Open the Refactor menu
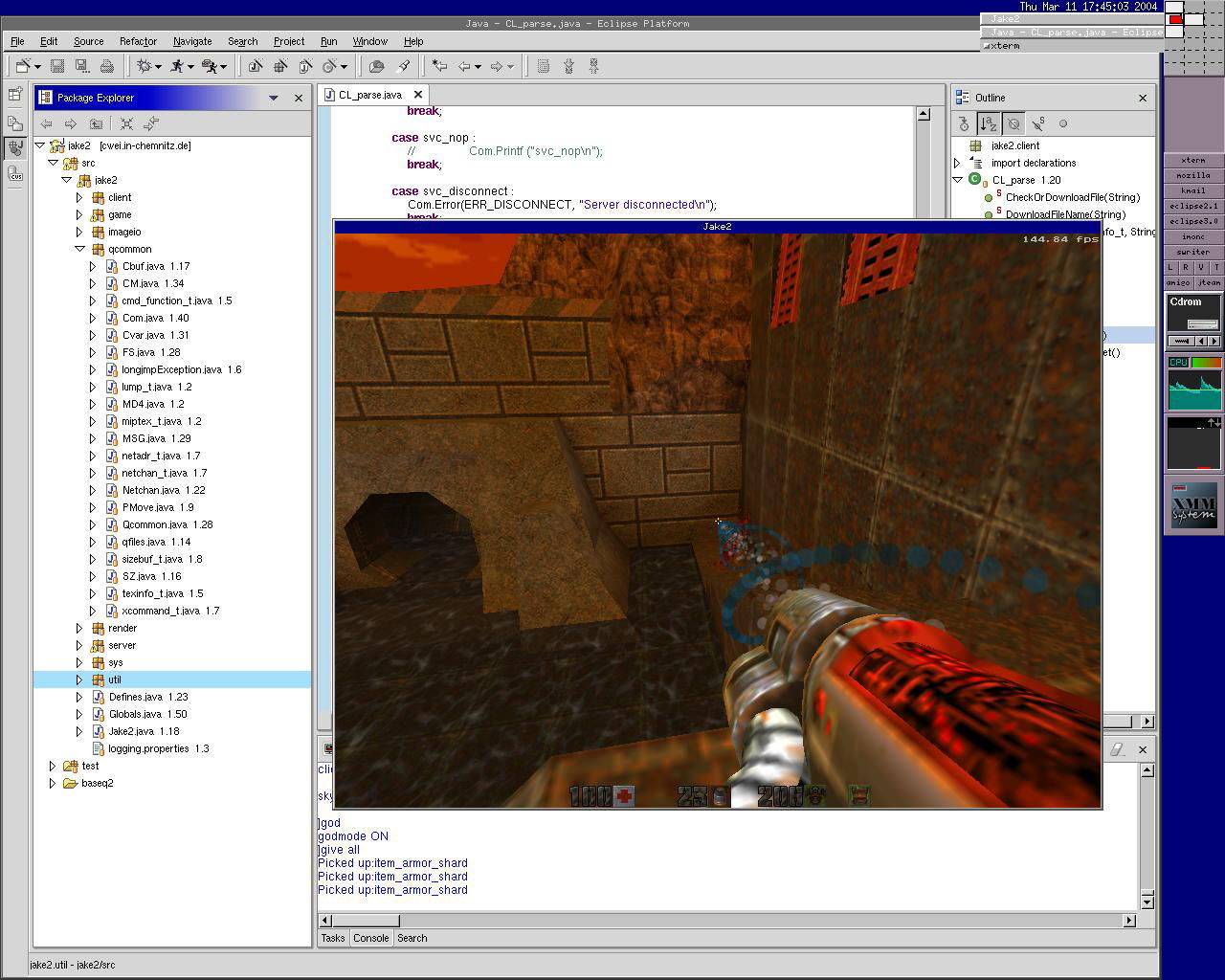Viewport: 1225px width, 980px height. 138,41
